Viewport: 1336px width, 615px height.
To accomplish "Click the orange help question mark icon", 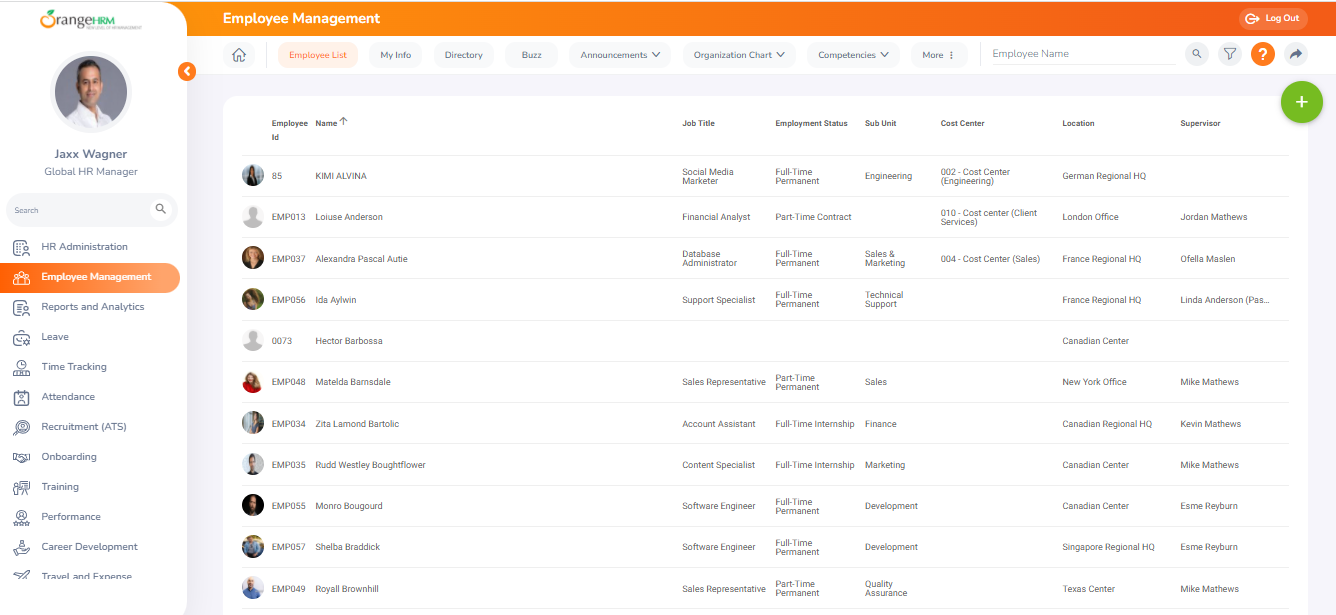I will (x=1262, y=54).
